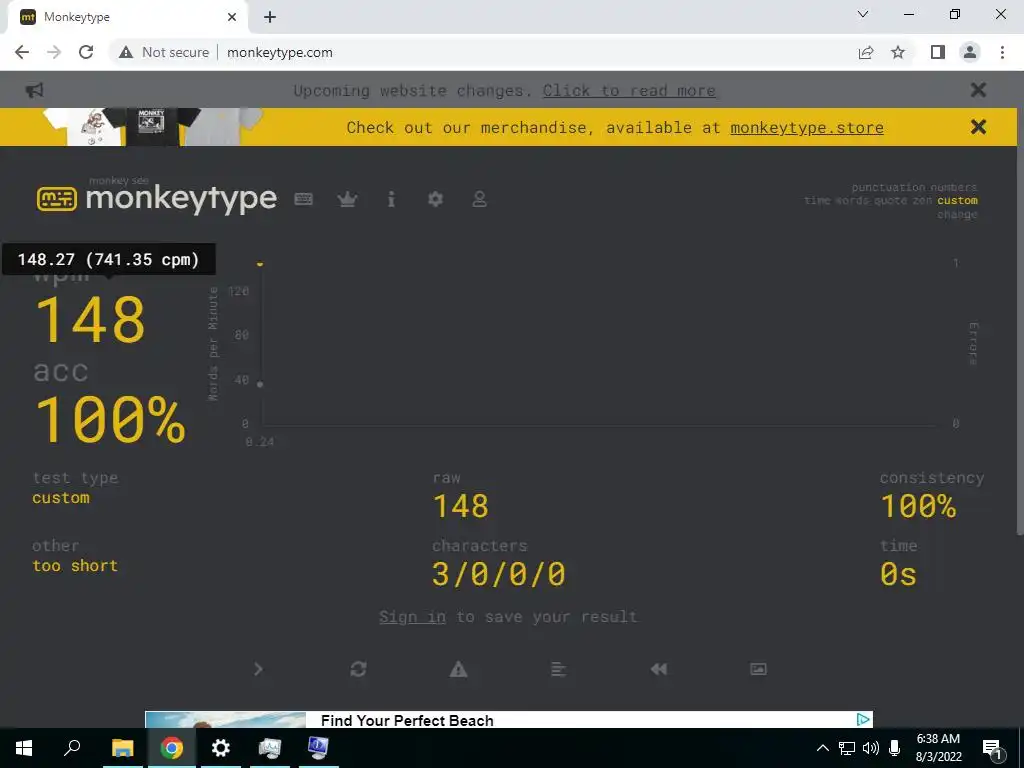Image resolution: width=1024 pixels, height=768 pixels.
Task: Click the Sign in link
Action: (412, 616)
